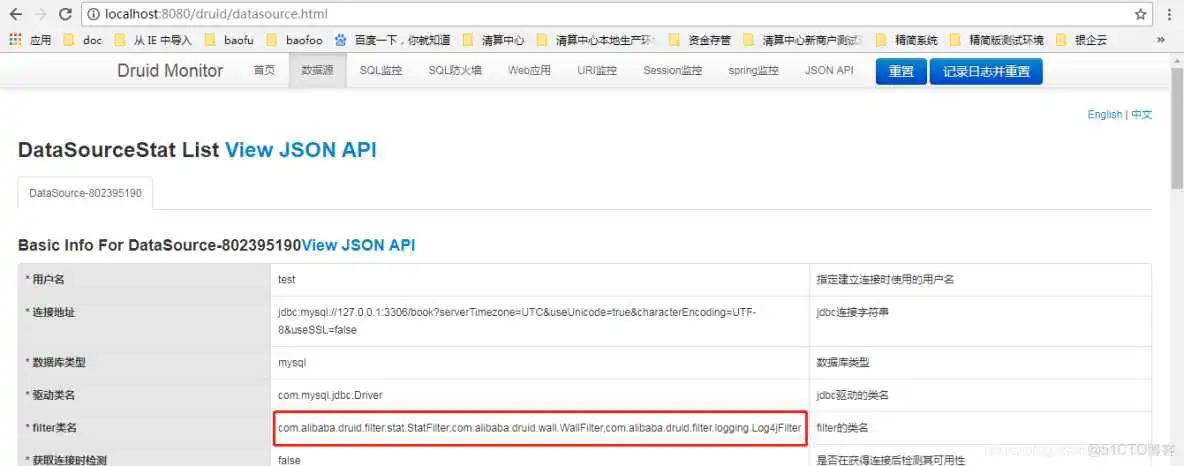Image resolution: width=1184 pixels, height=466 pixels.
Task: Reload the page with the refresh icon
Action: tap(66, 14)
